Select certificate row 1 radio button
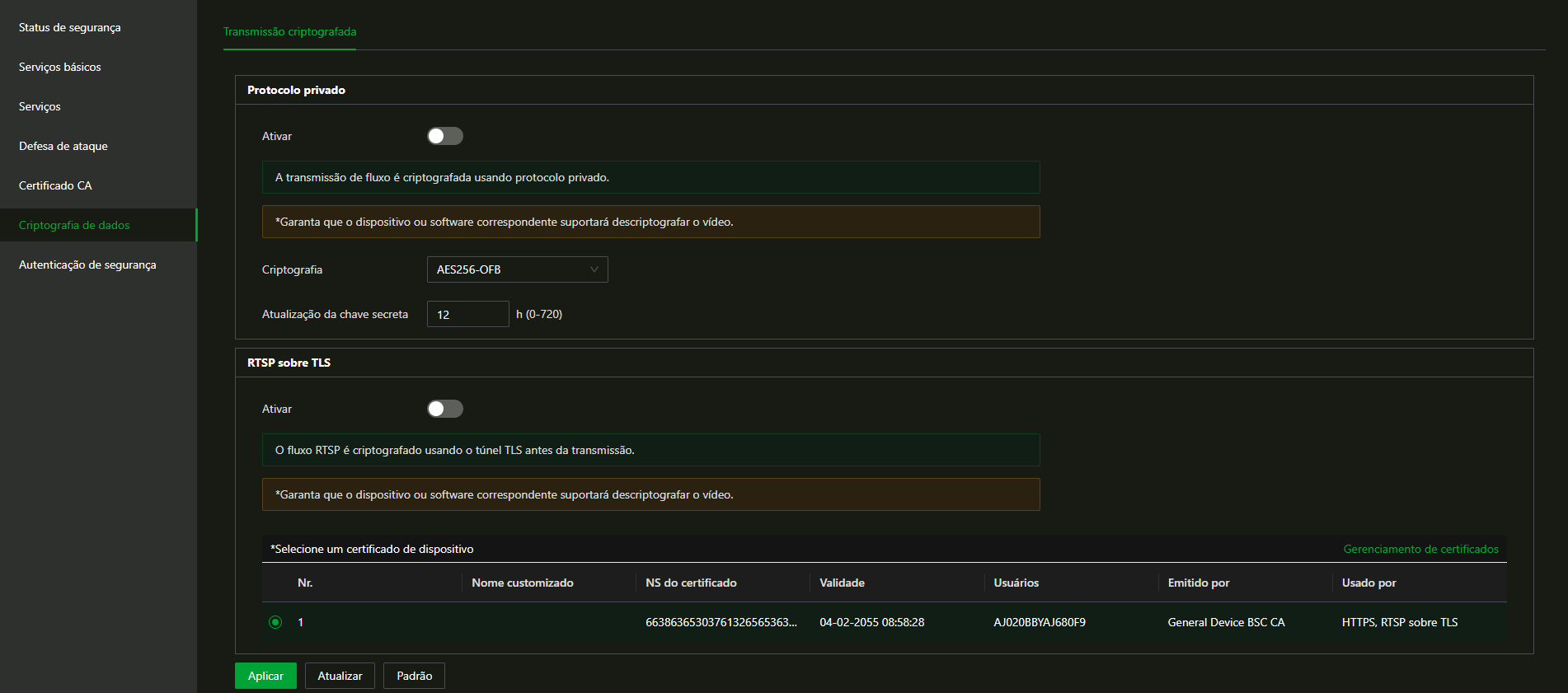This screenshot has width=1568, height=693. (x=275, y=622)
